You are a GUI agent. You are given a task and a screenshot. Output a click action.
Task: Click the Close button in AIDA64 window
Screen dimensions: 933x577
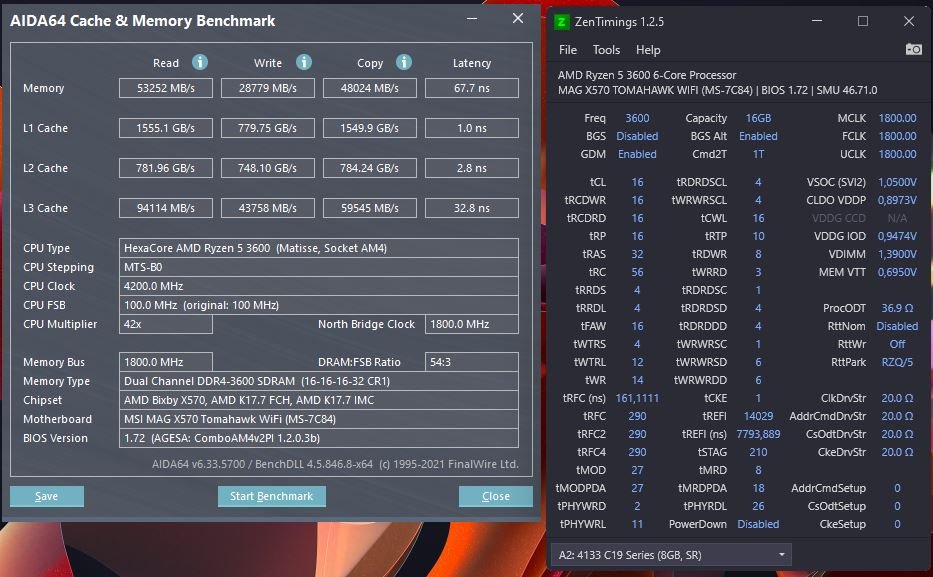pos(496,496)
